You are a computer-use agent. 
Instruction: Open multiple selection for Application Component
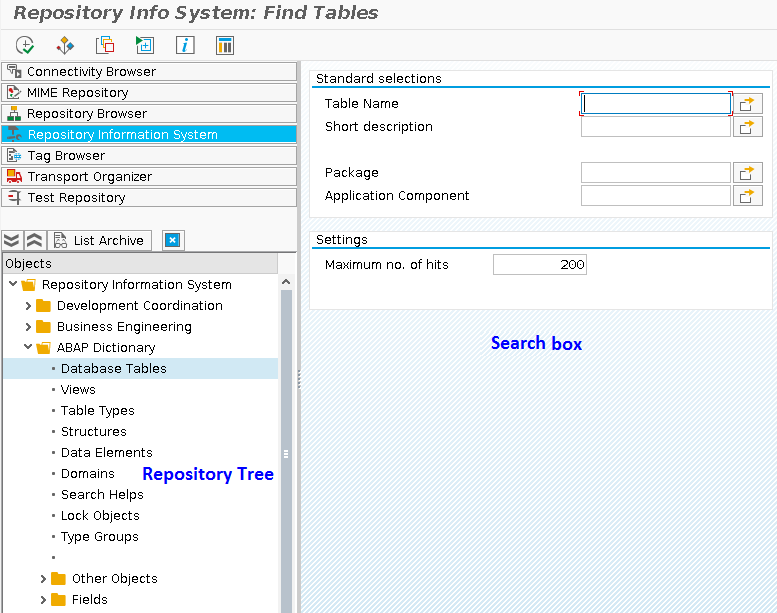[x=747, y=196]
